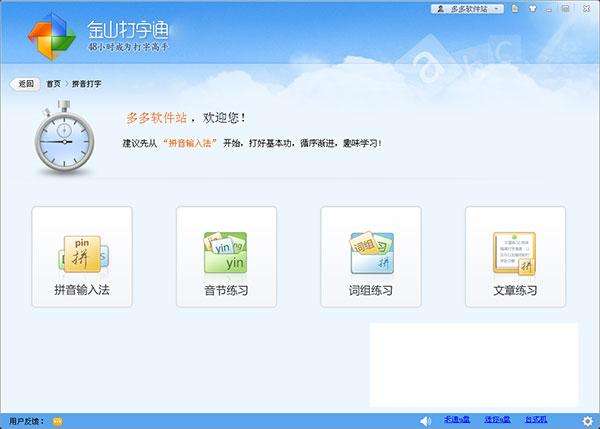Open the 拼音输入法 lesson card
Screen dimensions: 600x429
[x=82, y=256]
